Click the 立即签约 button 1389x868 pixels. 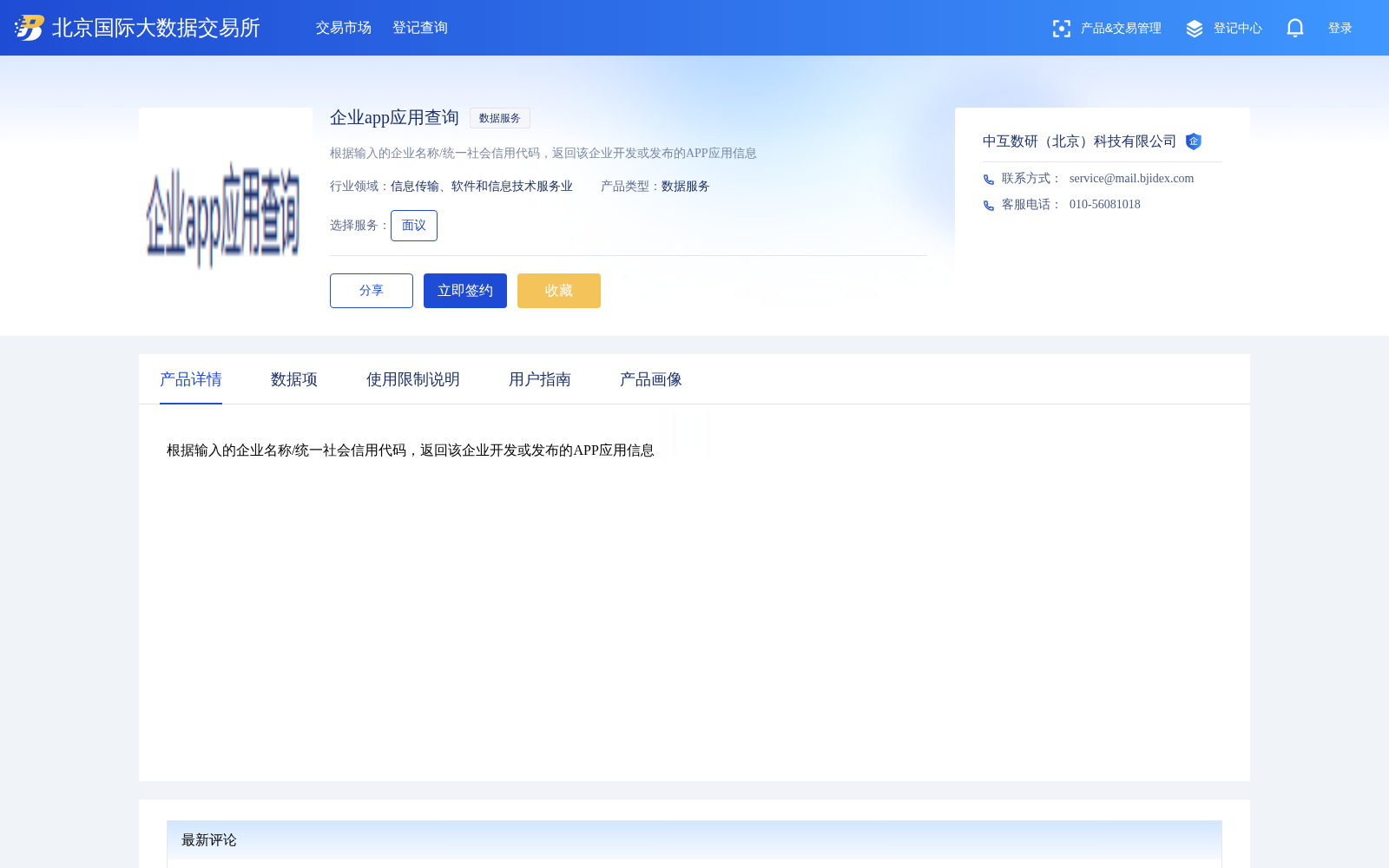[465, 291]
